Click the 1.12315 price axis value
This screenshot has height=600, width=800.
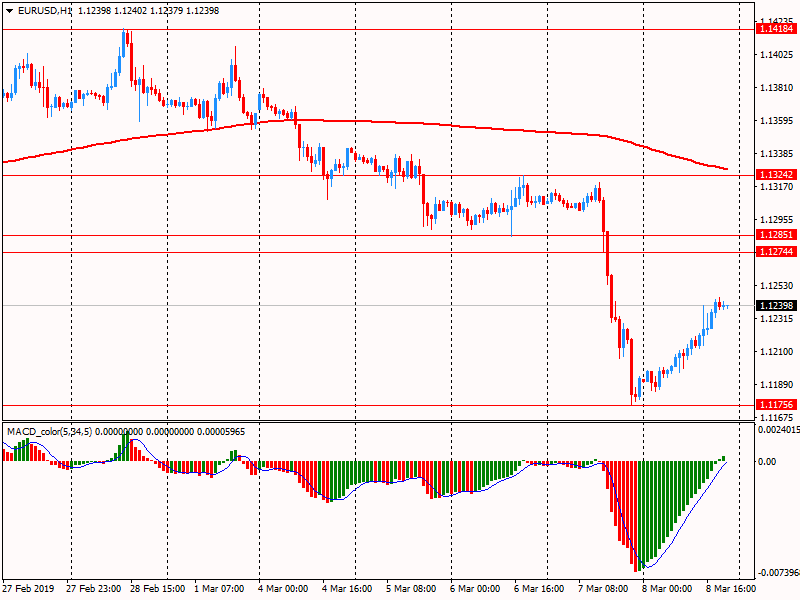pyautogui.click(x=777, y=319)
